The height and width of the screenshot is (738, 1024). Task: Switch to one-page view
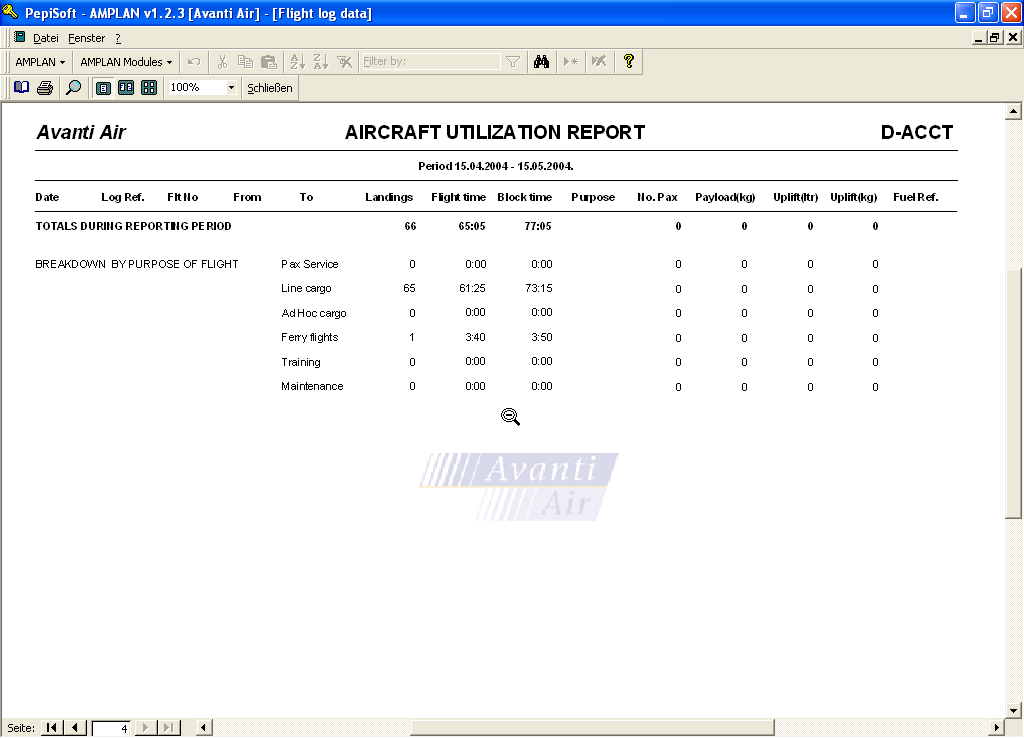[x=103, y=88]
